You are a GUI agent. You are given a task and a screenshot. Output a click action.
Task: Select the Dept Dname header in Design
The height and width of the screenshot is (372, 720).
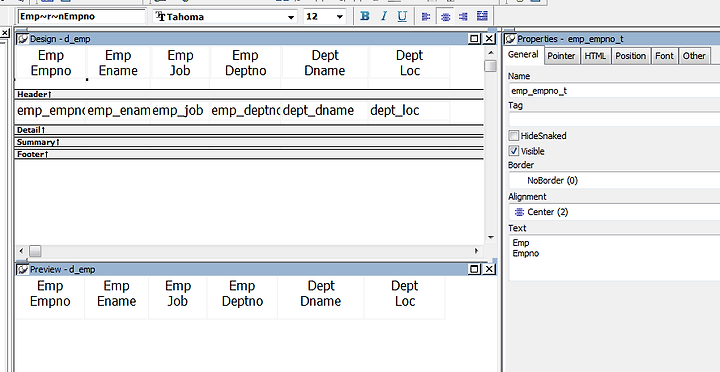[x=325, y=63]
